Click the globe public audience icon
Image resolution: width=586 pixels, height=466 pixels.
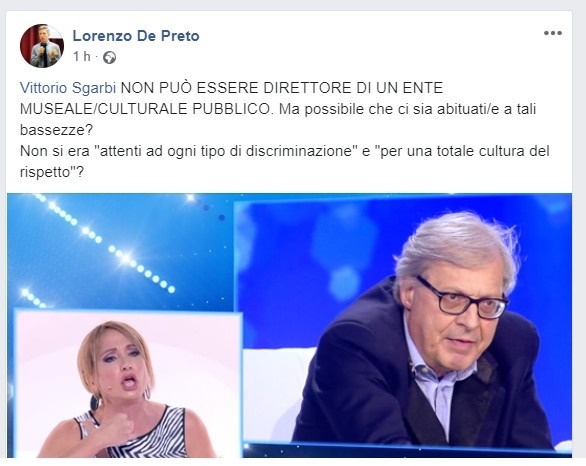click(x=110, y=58)
